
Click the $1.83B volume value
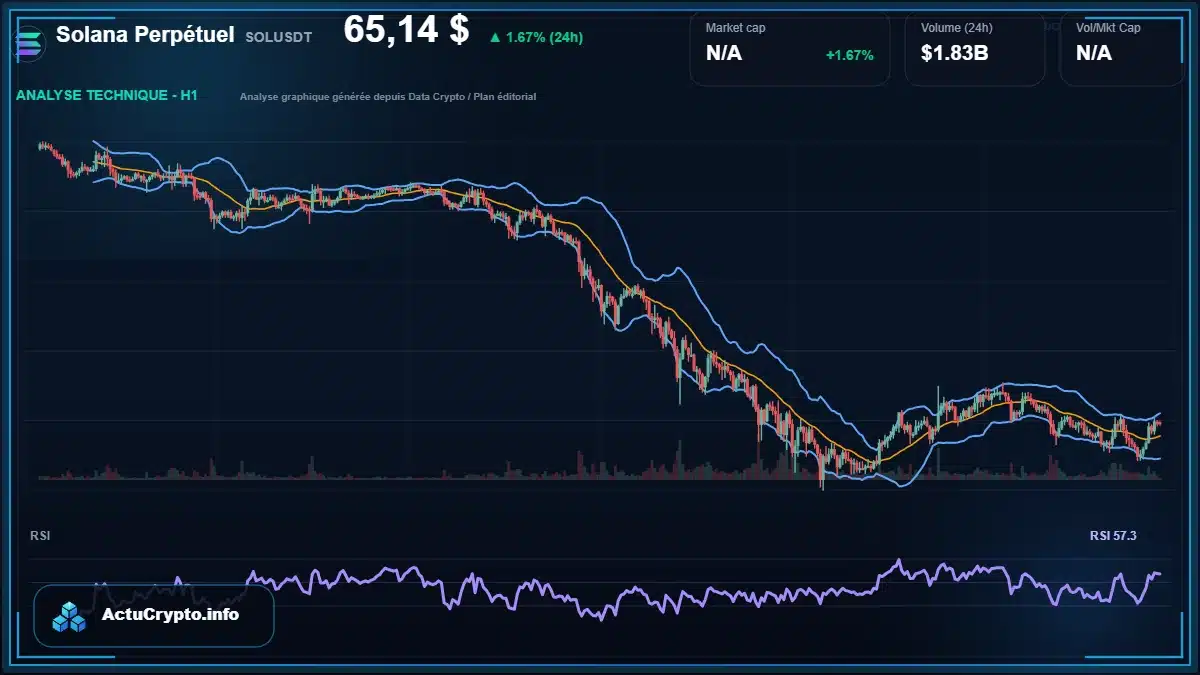coord(955,53)
